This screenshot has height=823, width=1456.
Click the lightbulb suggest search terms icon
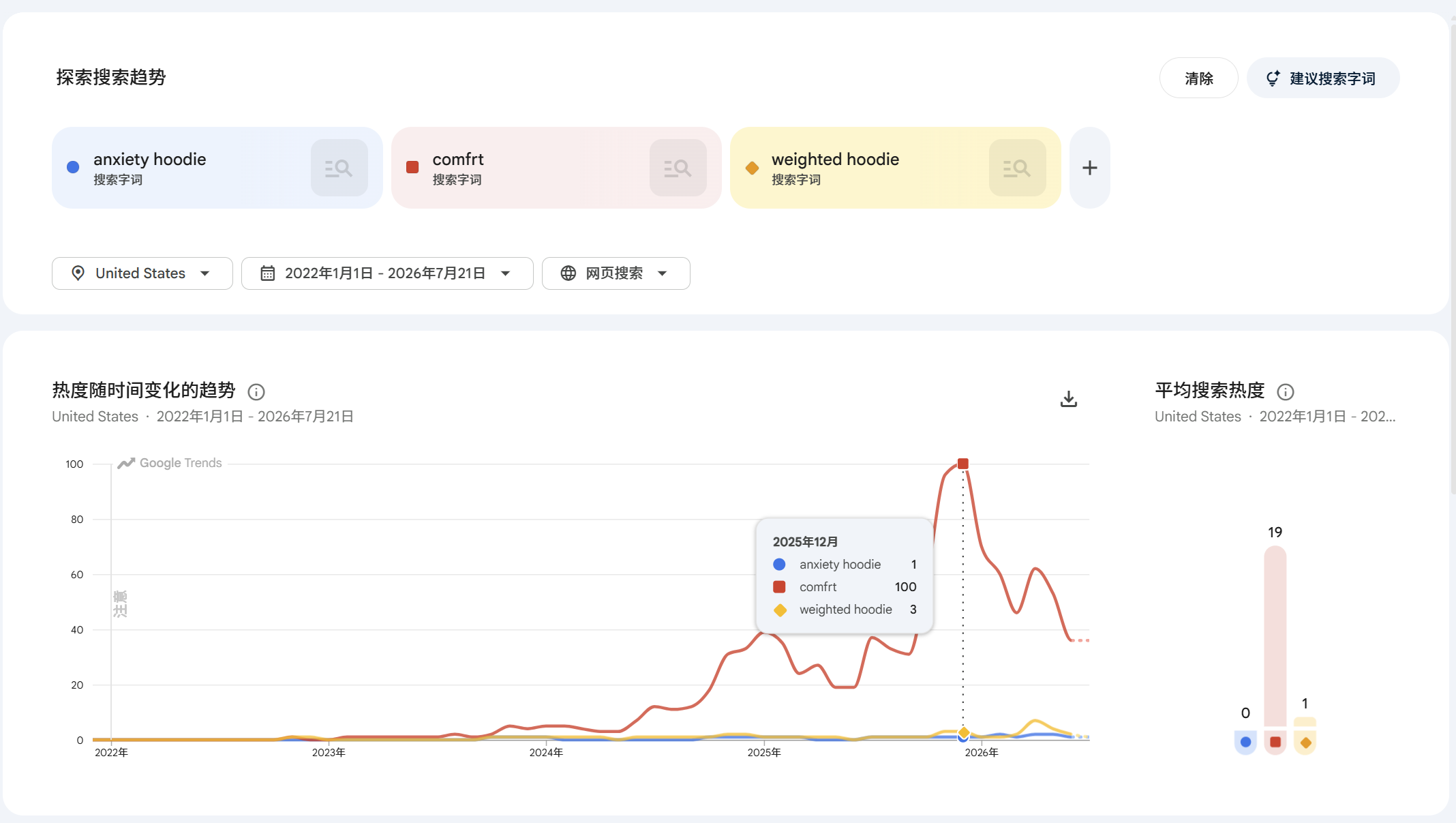1273,78
